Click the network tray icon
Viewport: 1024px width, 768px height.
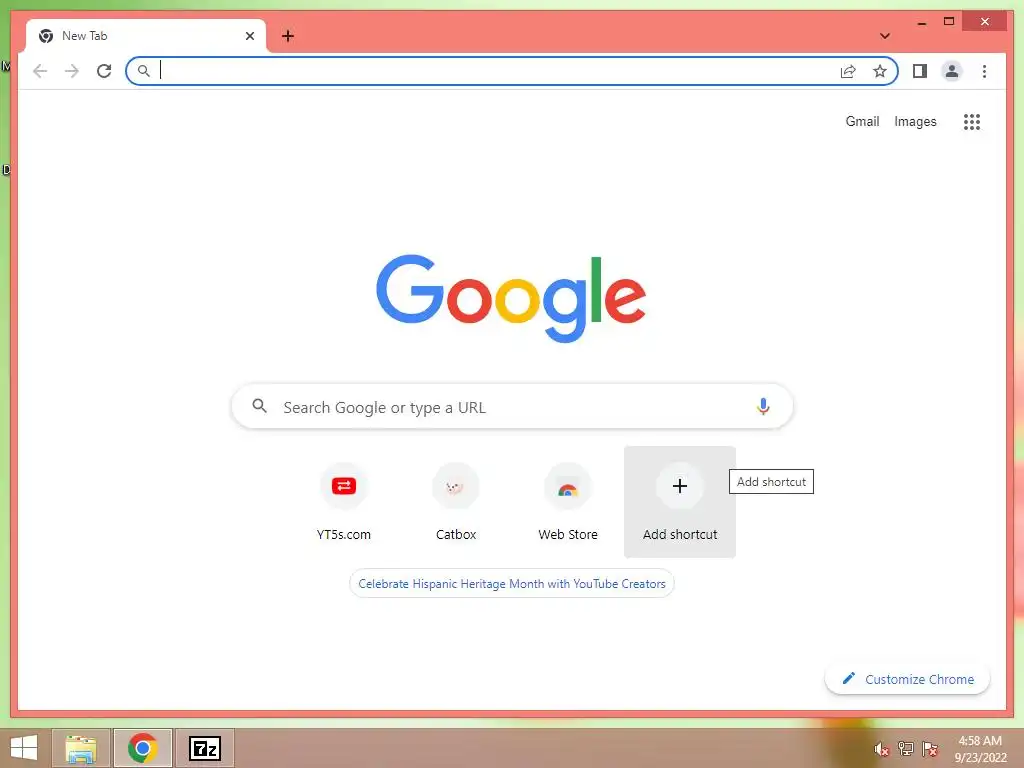pyautogui.click(x=906, y=749)
